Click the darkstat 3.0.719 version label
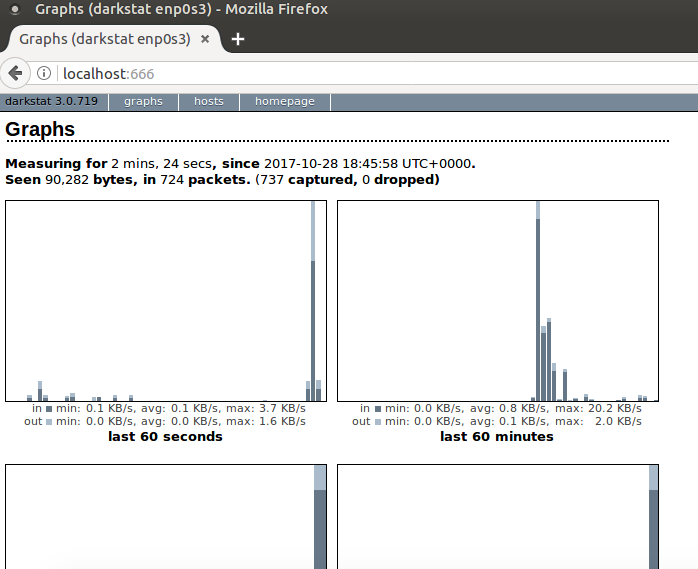 52,101
